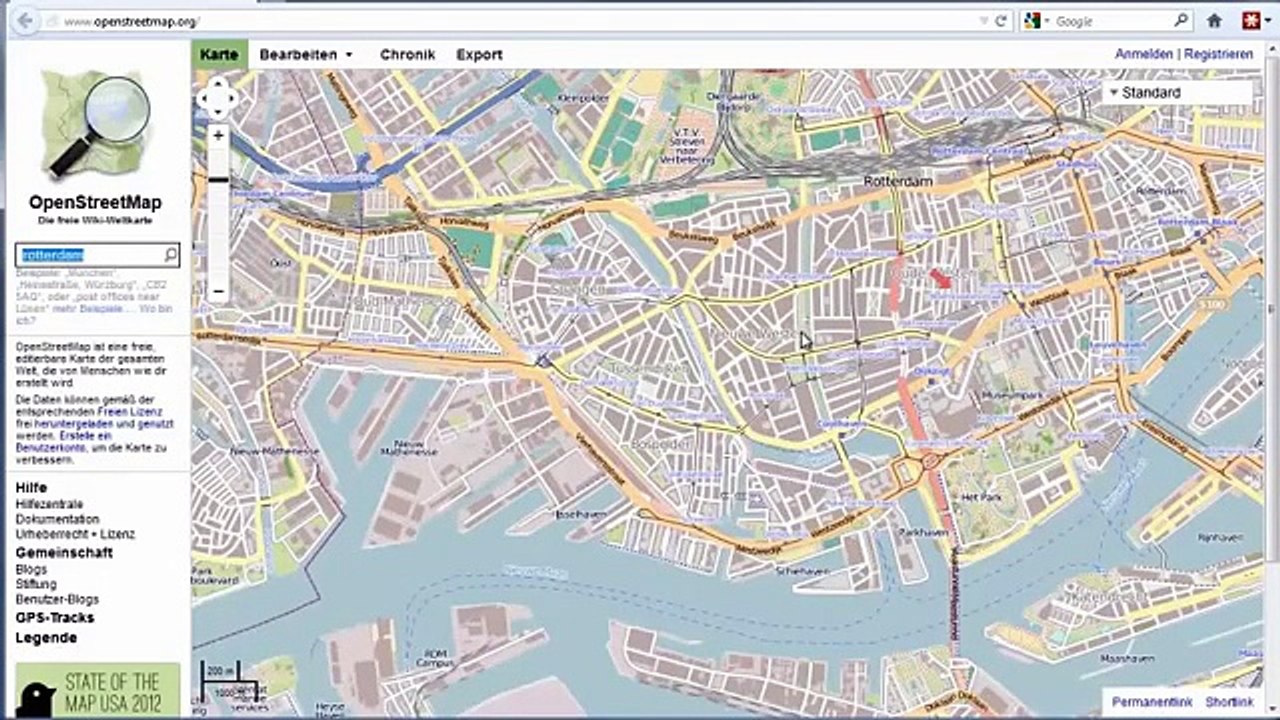Screen dimensions: 1280x720
Task: Click the browser address bar URL
Action: click(130, 21)
